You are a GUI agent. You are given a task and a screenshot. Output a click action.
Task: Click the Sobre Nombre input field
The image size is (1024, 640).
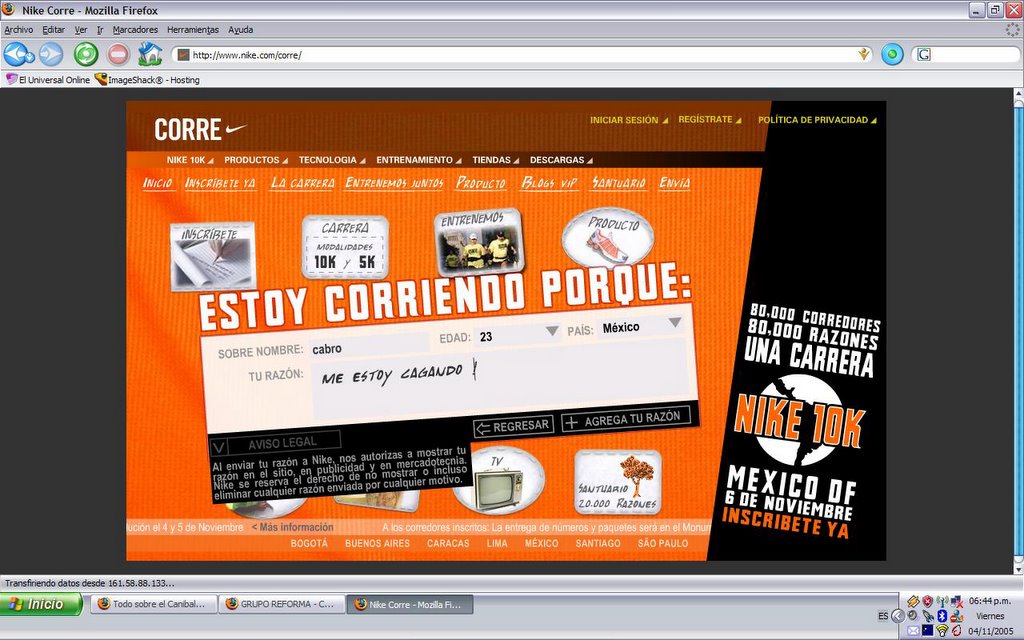click(369, 346)
